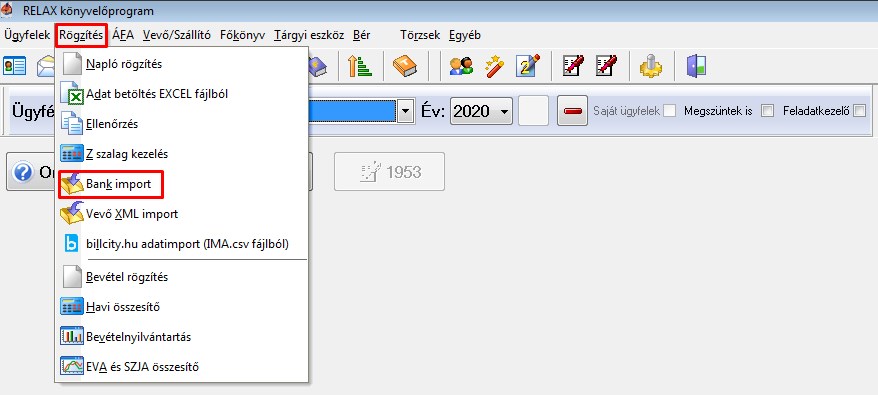Select the Bank import entry
Screen dimensions: 878x395
(181, 184)
